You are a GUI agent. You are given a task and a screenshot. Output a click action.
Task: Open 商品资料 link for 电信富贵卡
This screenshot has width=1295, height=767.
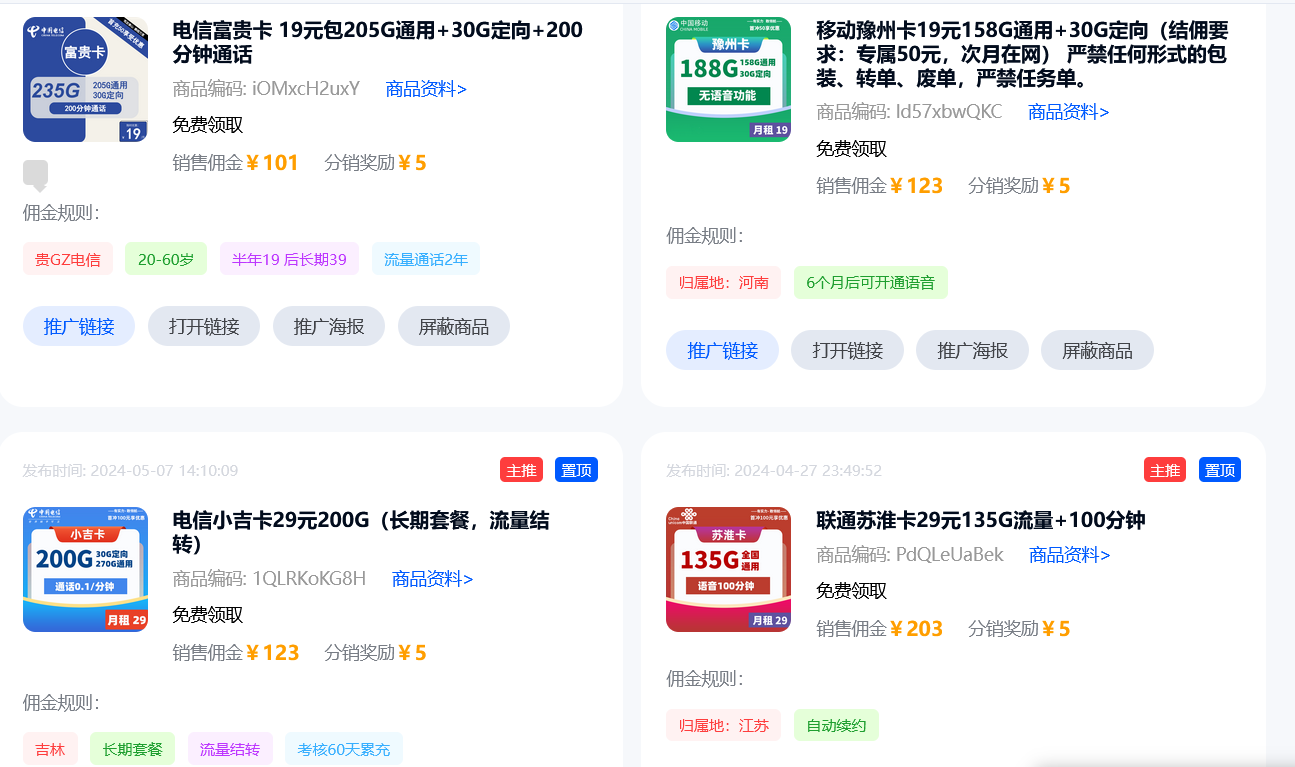point(426,89)
